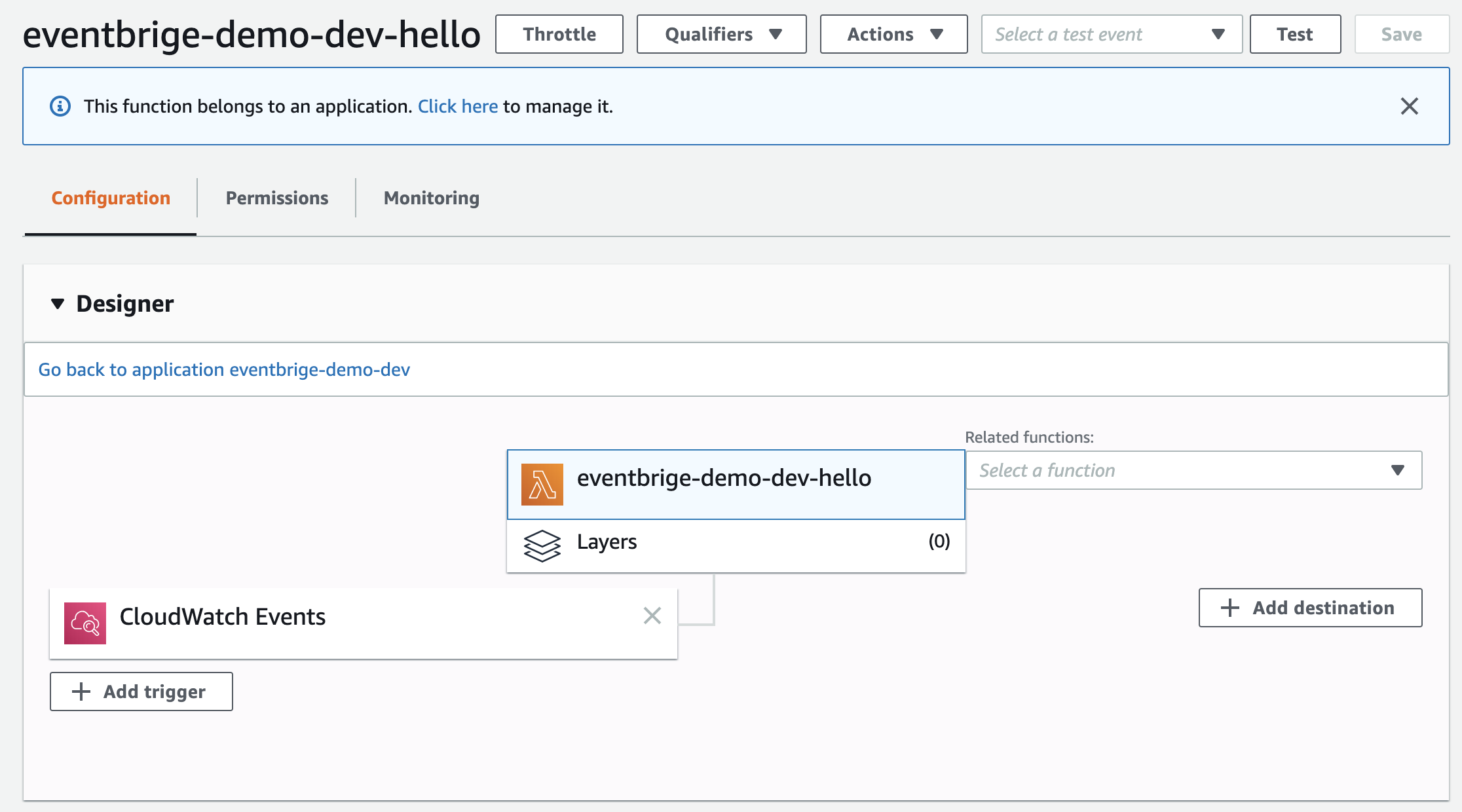Select the Layers row in designer
The width and height of the screenshot is (1462, 812).
736,546
